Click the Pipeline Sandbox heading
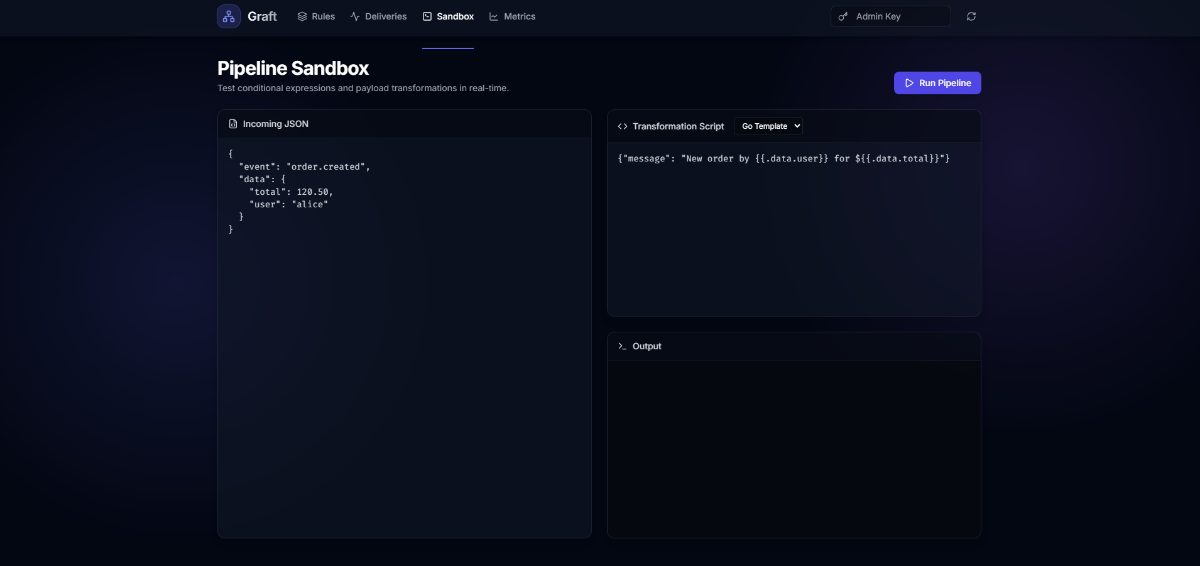1200x566 pixels. point(293,68)
